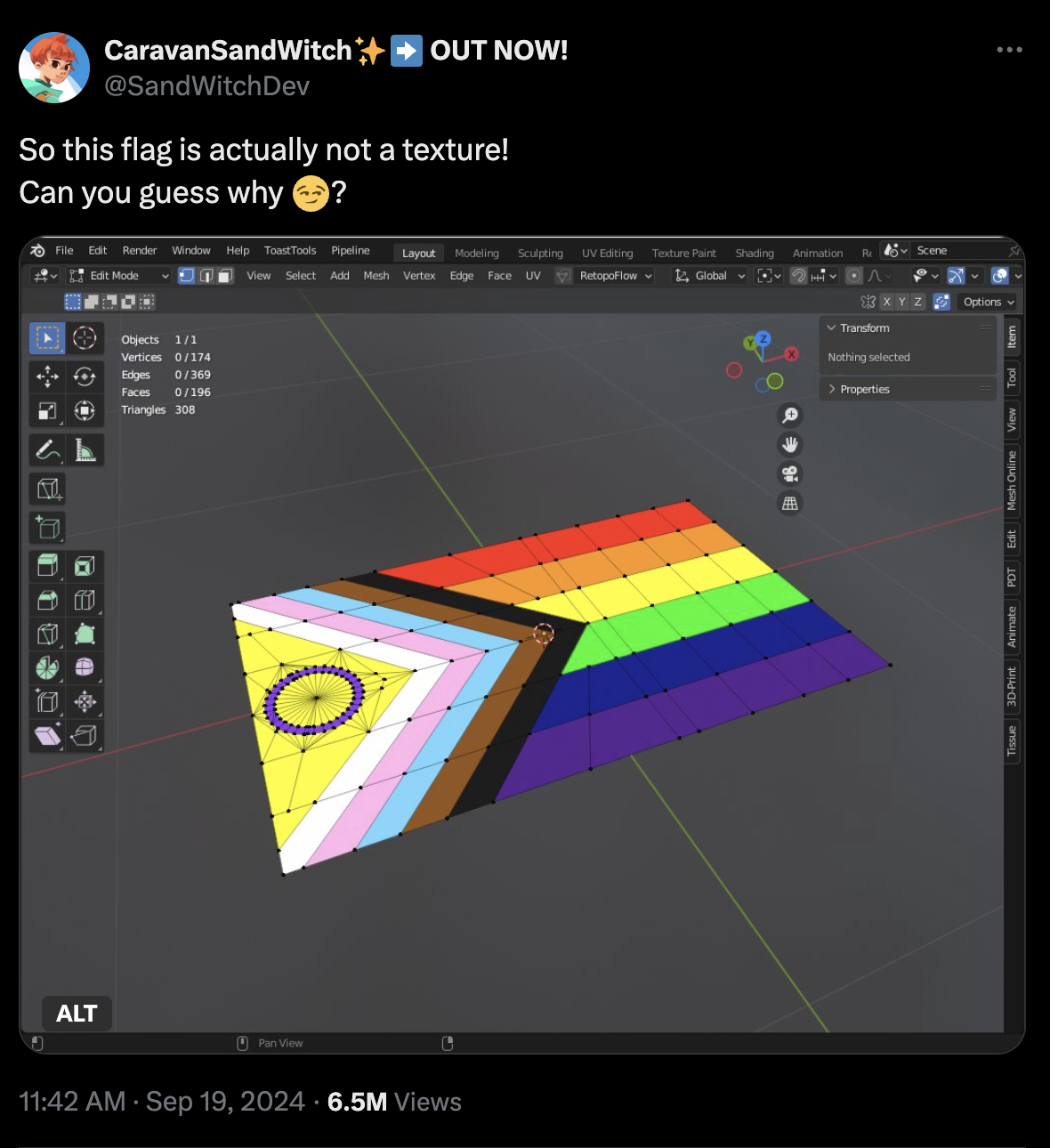1050x1148 pixels.
Task: Toggle proportional editing button
Action: click(x=854, y=276)
